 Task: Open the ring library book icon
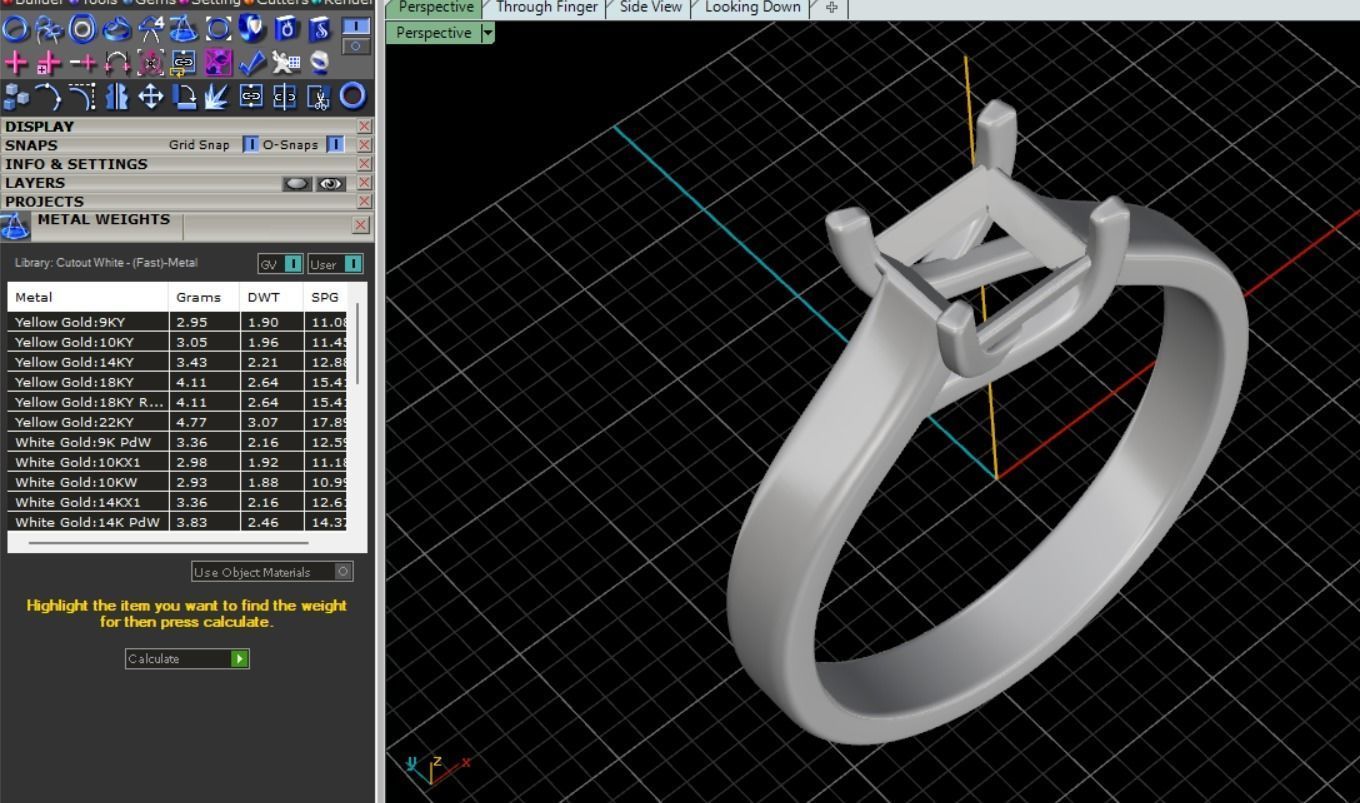coord(286,28)
